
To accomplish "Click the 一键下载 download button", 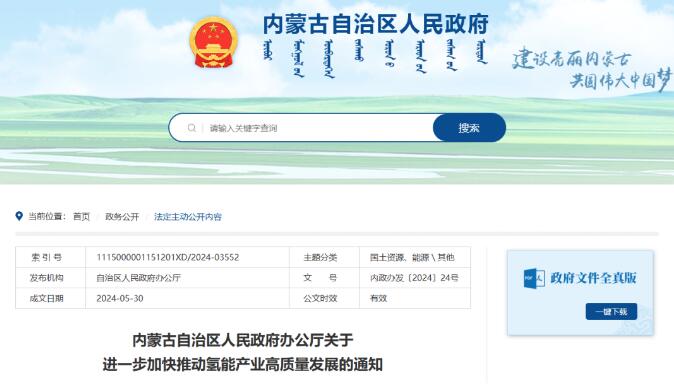I will 611,312.
